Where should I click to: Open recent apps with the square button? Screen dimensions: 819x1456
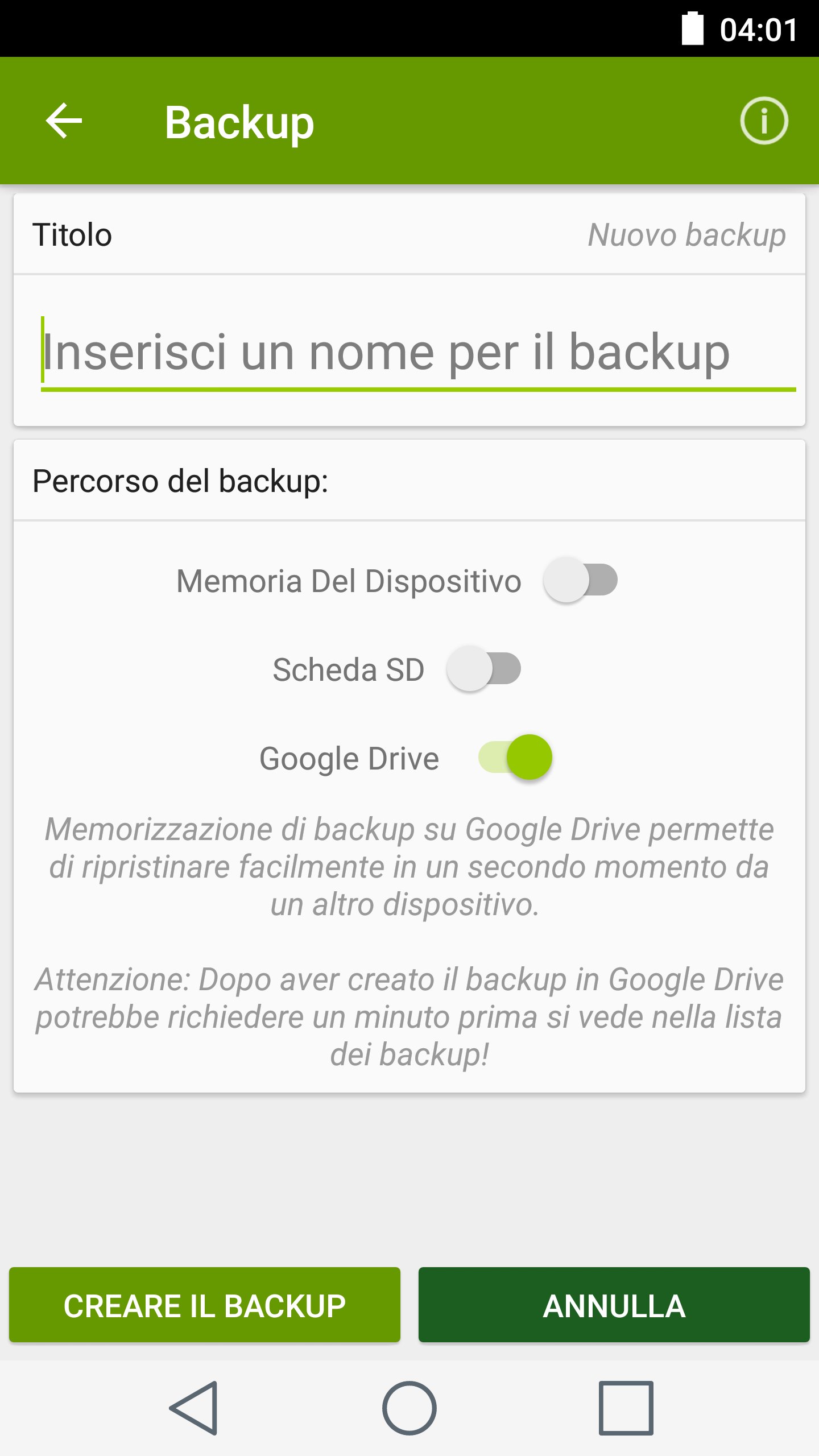point(626,1408)
